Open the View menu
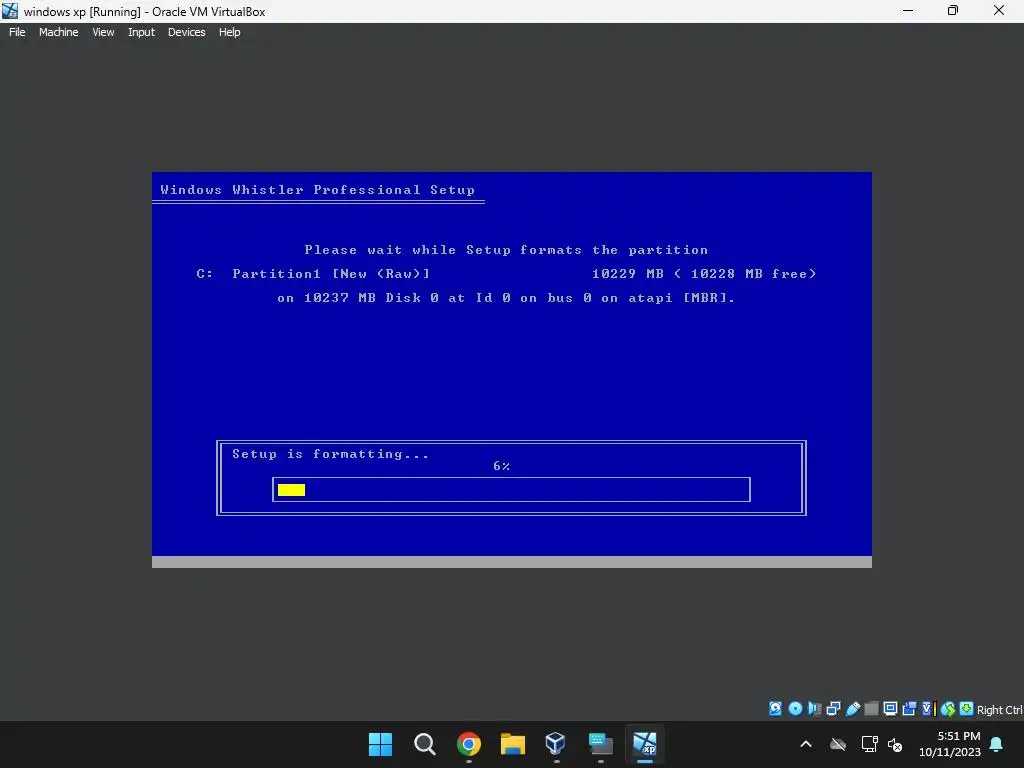Image resolution: width=1024 pixels, height=768 pixels. click(x=103, y=32)
